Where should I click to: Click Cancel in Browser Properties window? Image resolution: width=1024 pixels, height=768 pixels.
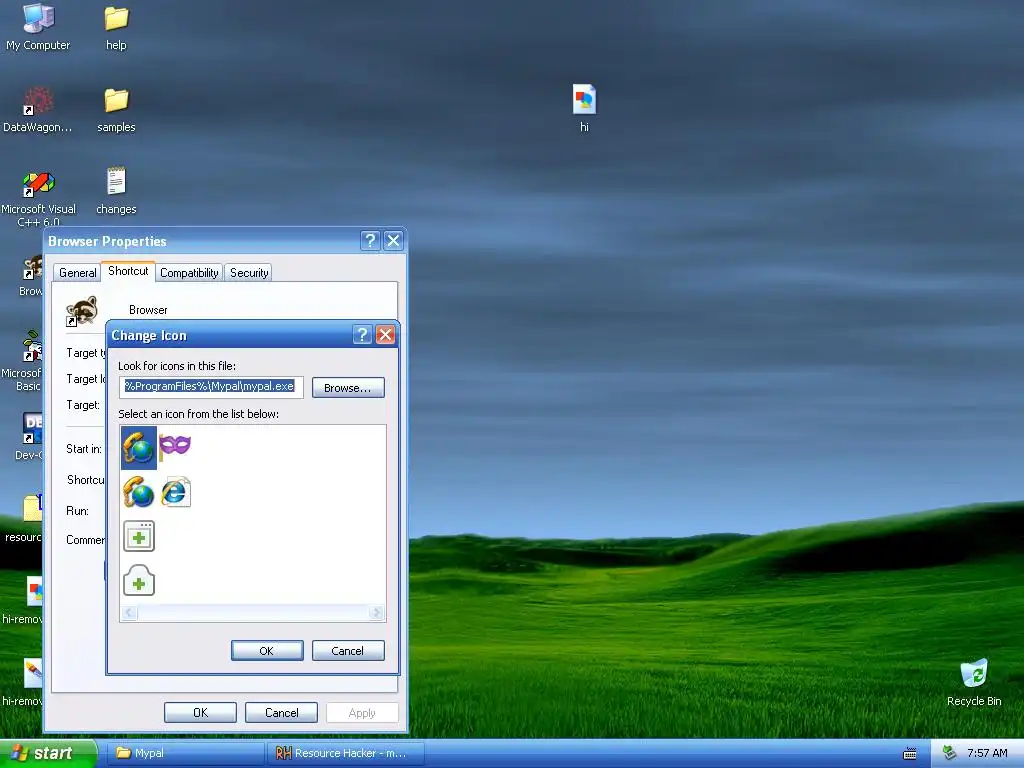281,713
